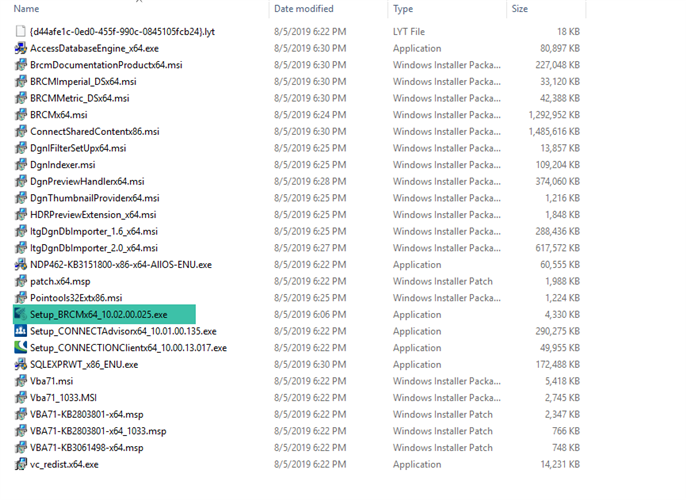Select file name vc_redist.x64.exe
686x500 pixels.
[64, 464]
